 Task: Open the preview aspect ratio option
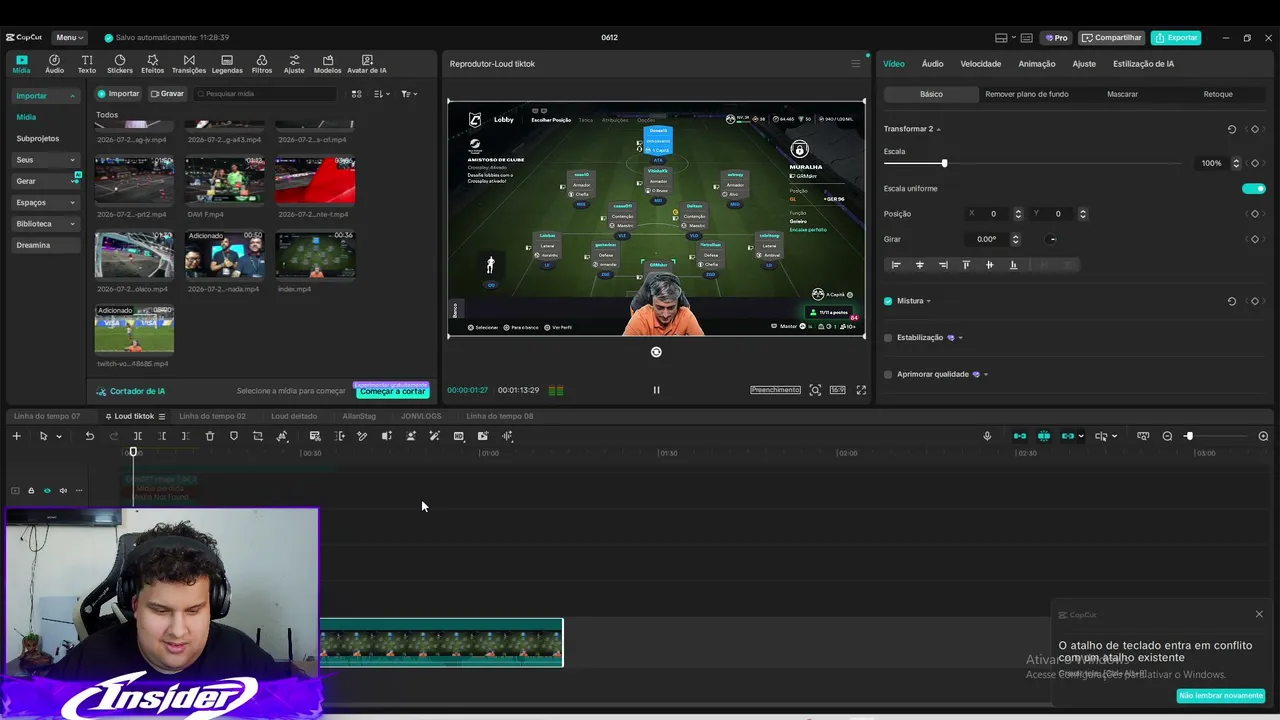(837, 390)
